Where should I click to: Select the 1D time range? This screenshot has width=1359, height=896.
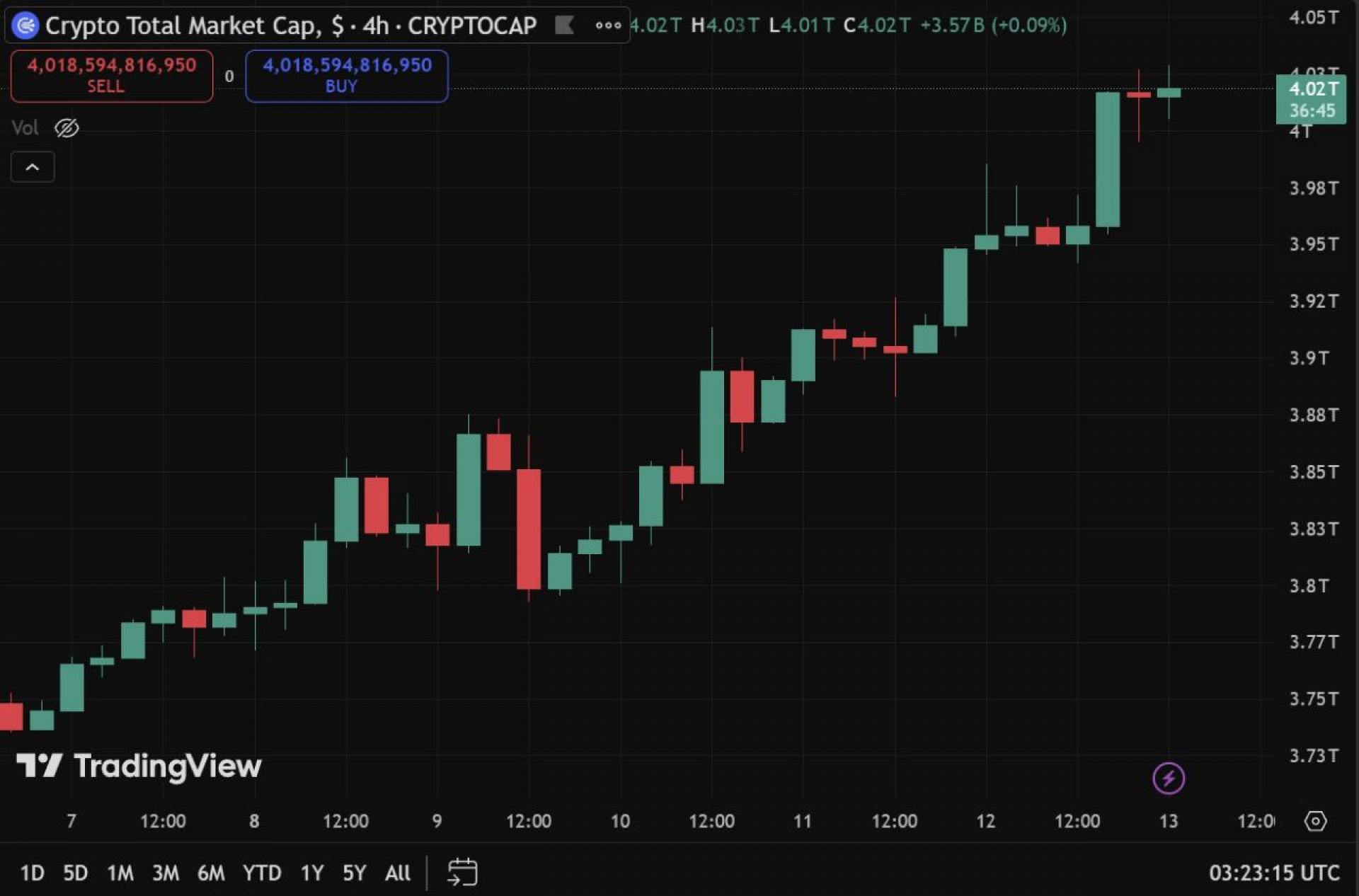tap(32, 873)
